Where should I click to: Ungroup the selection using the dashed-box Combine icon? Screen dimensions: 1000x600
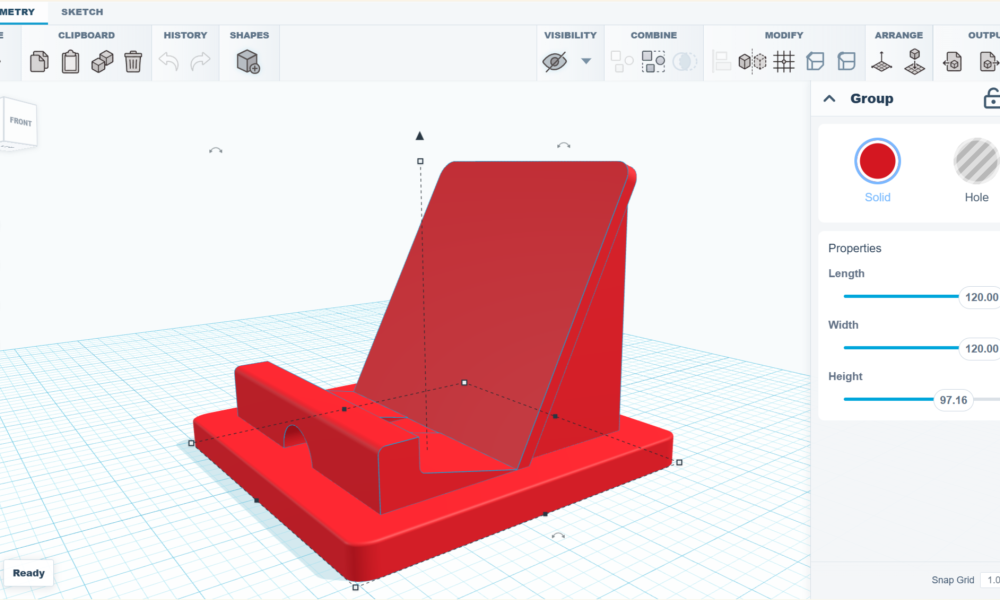[653, 62]
